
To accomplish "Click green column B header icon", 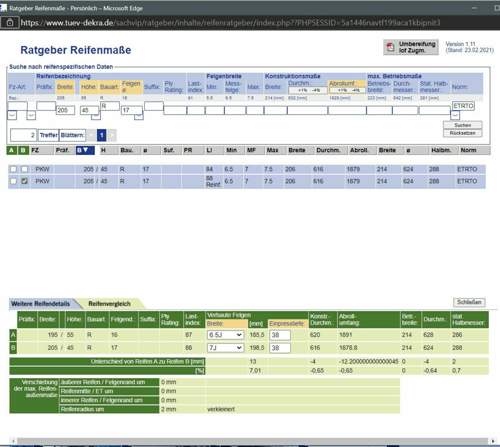I will point(23,150).
